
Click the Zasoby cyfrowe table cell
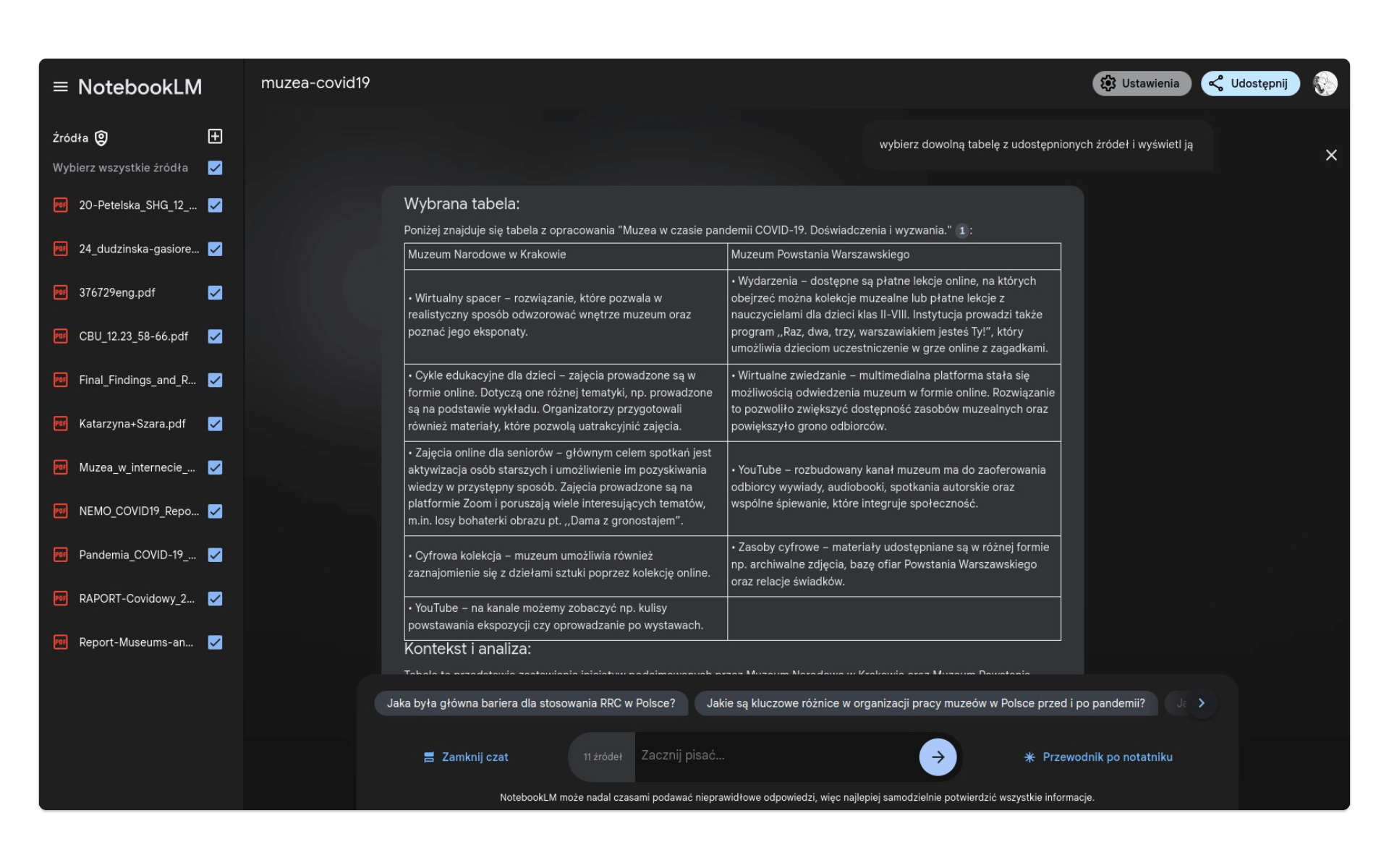[x=894, y=565]
